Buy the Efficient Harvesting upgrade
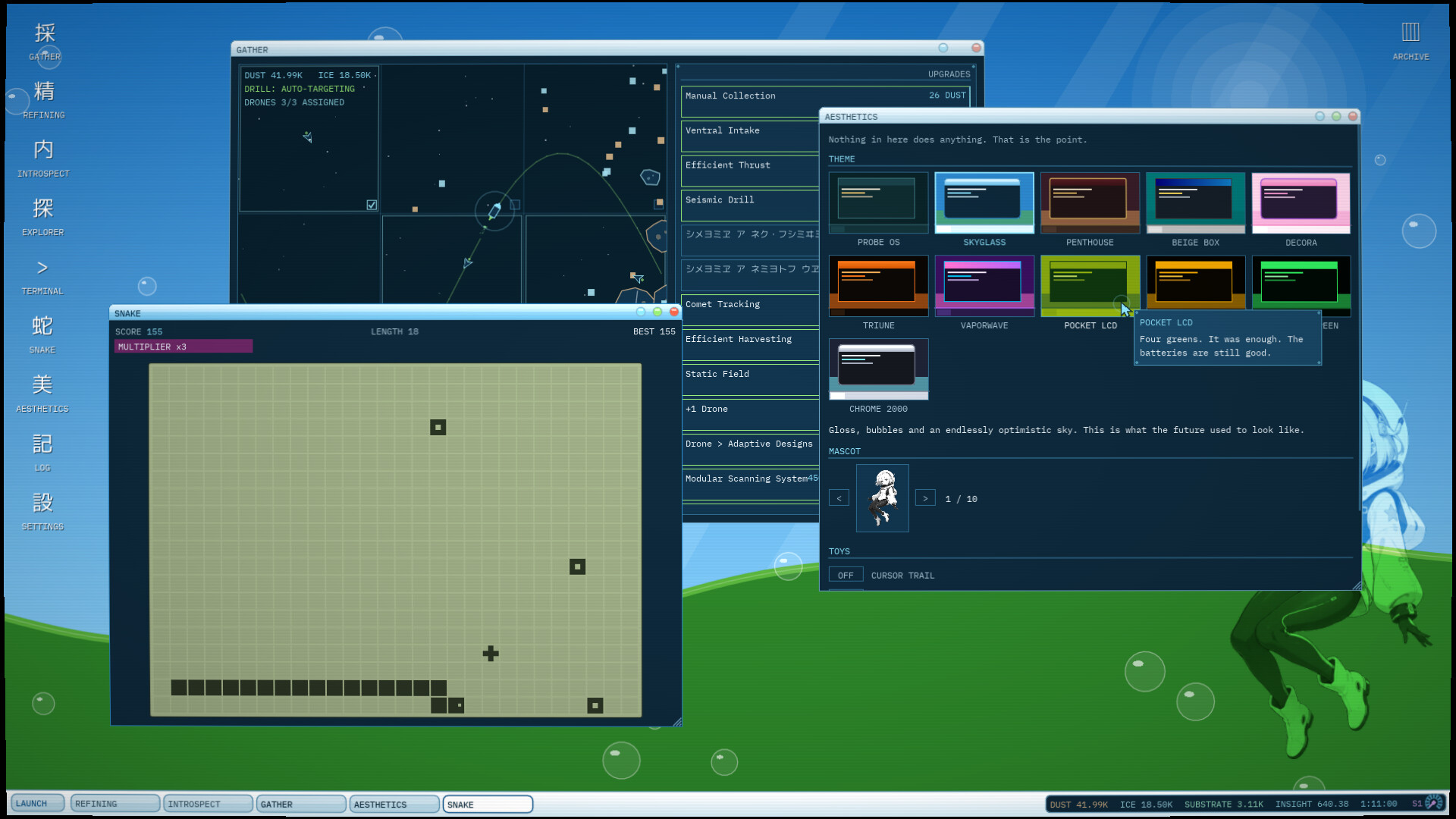The height and width of the screenshot is (819, 1456). click(750, 345)
